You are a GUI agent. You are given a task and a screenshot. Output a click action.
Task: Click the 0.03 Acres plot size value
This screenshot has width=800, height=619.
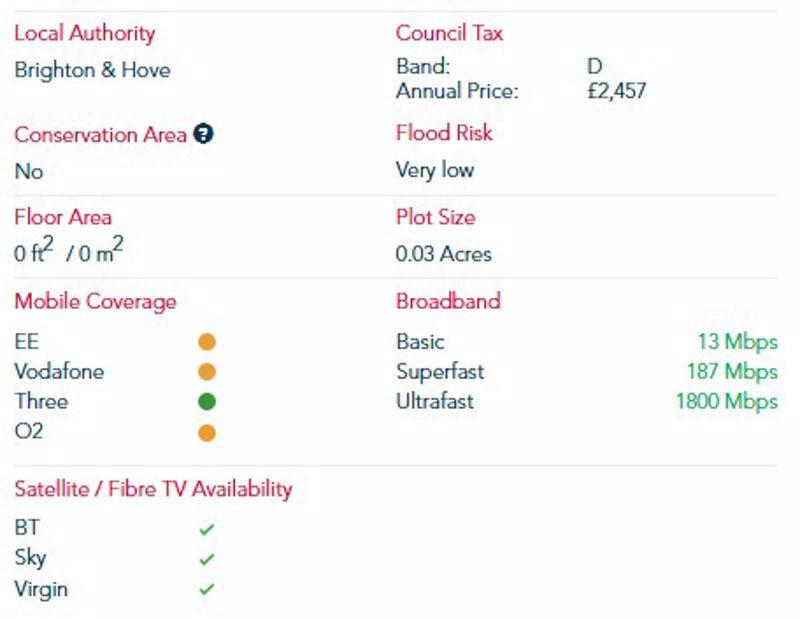443,254
